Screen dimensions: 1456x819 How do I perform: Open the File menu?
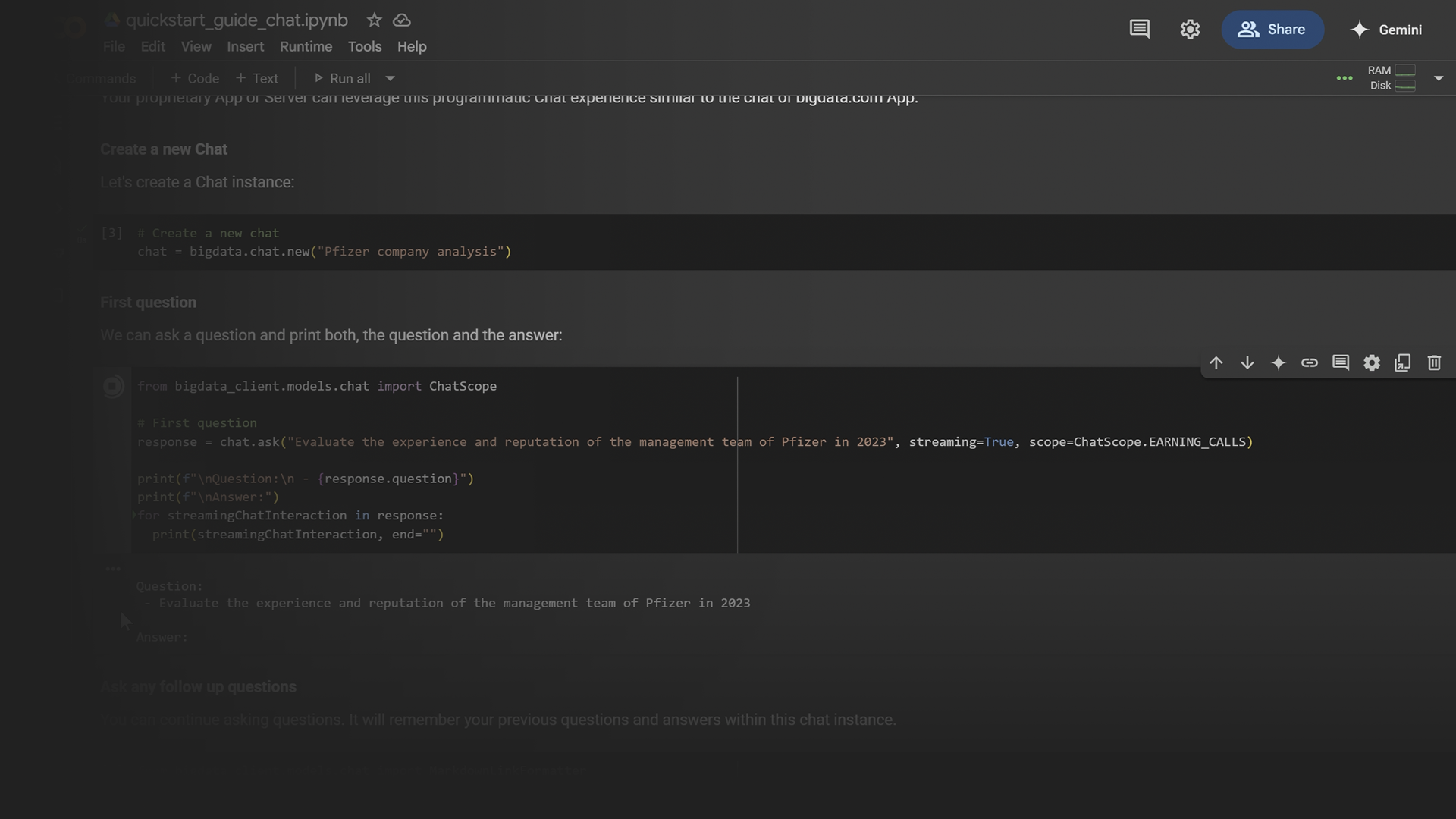(114, 47)
